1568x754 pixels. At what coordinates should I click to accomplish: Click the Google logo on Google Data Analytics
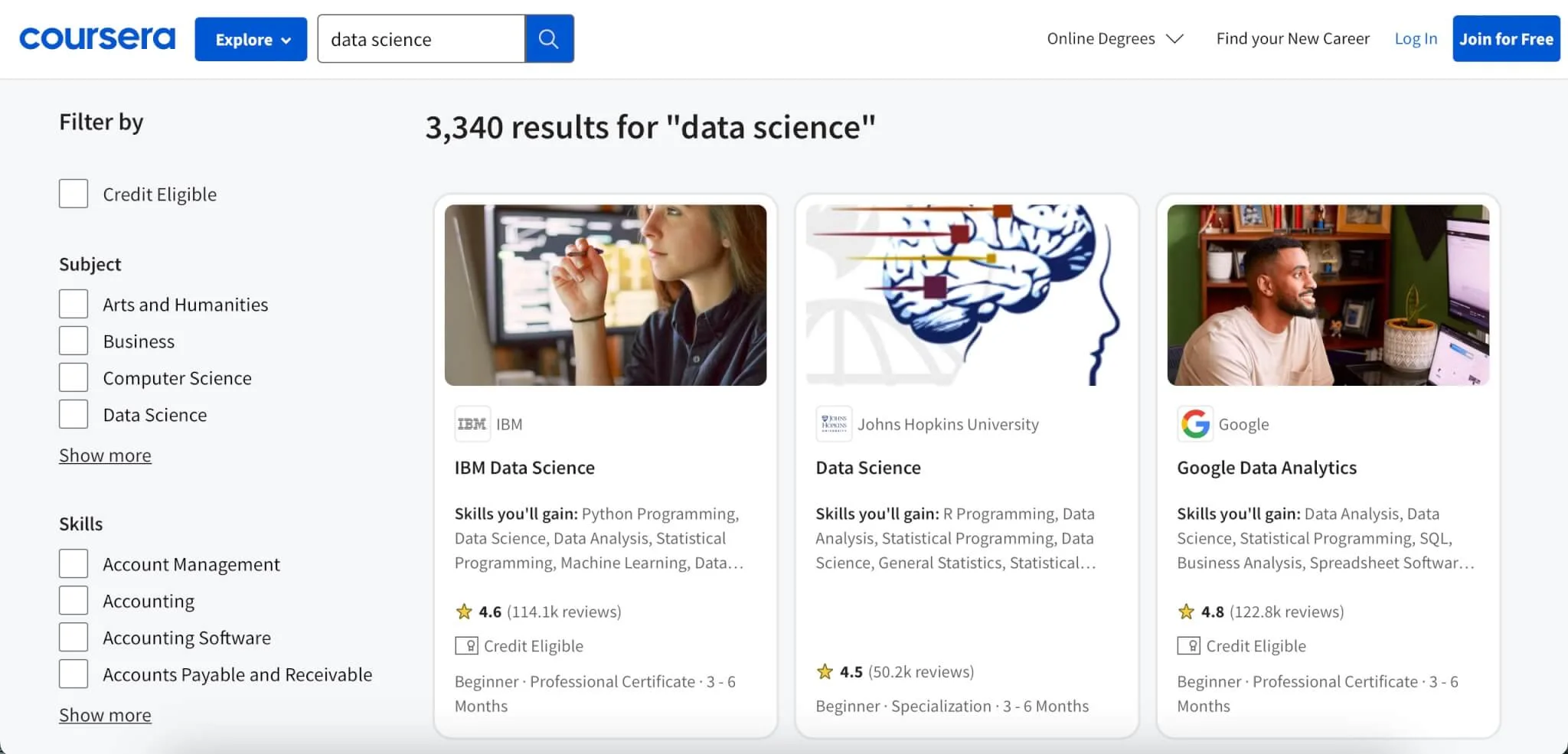tap(1196, 423)
